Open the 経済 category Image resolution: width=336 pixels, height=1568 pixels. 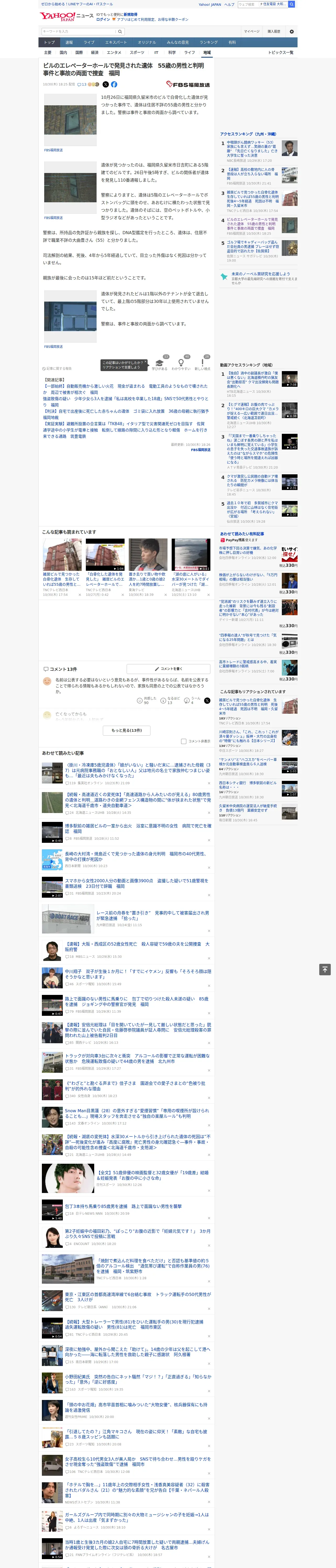(94, 52)
